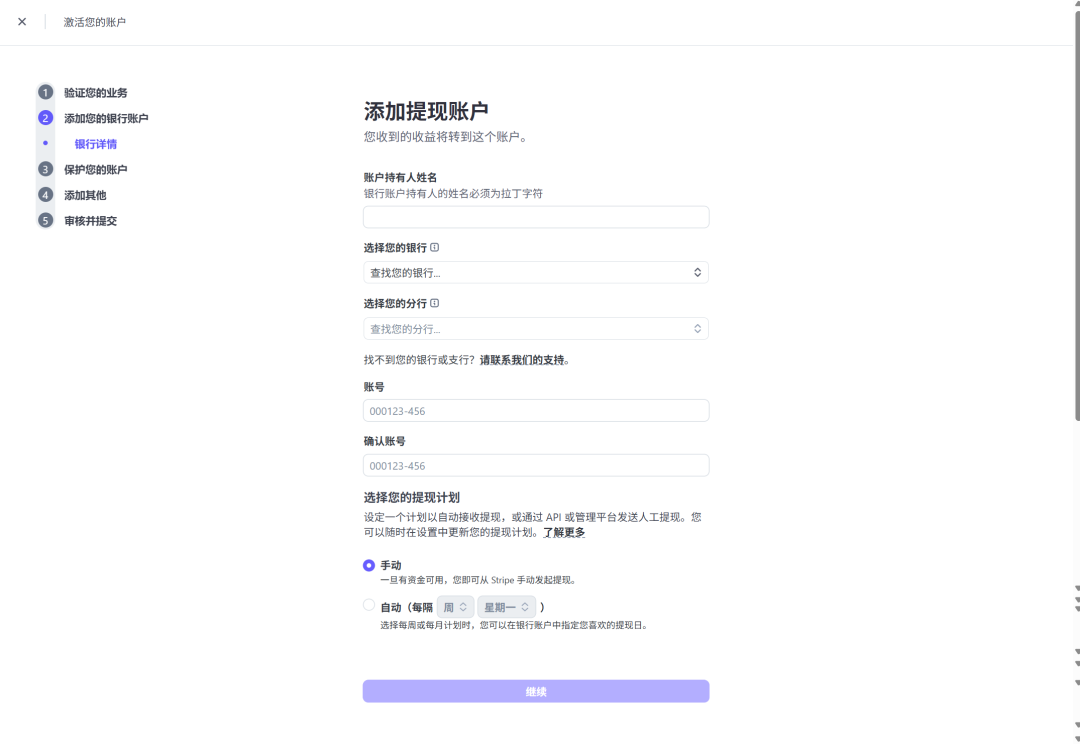Open the 星期一 weekday dropdown
The width and height of the screenshot is (1080, 744).
coord(506,606)
